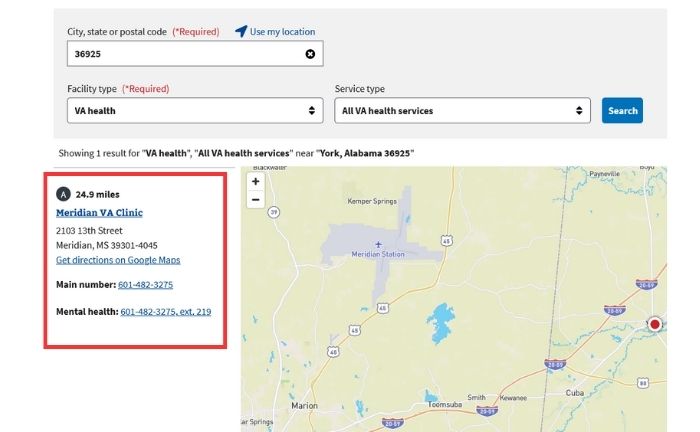The image size is (700, 432).
Task: Open the Meridian VA Clinic link
Action: coord(99,213)
